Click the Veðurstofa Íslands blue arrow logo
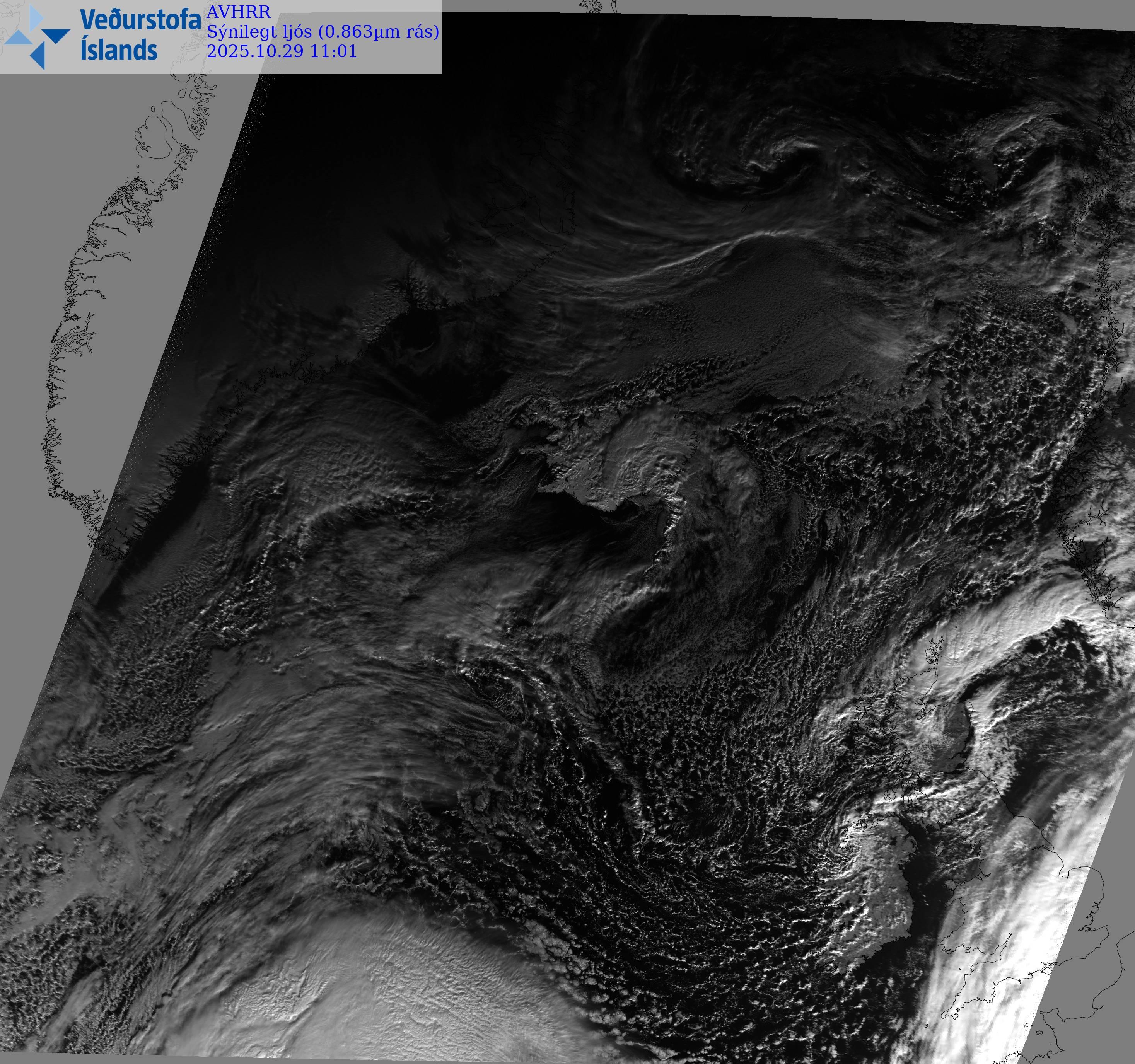The width and height of the screenshot is (1135, 1064). point(36,37)
